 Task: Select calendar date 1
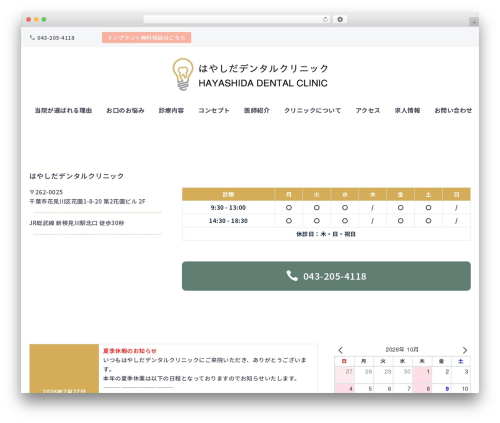tap(422, 375)
